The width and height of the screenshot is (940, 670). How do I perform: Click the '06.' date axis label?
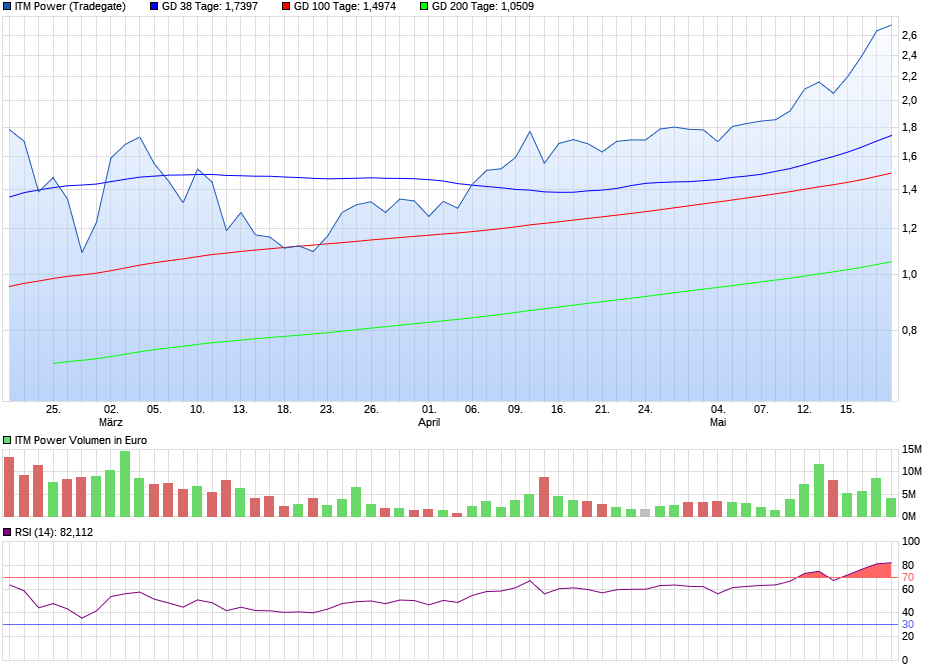click(x=472, y=409)
